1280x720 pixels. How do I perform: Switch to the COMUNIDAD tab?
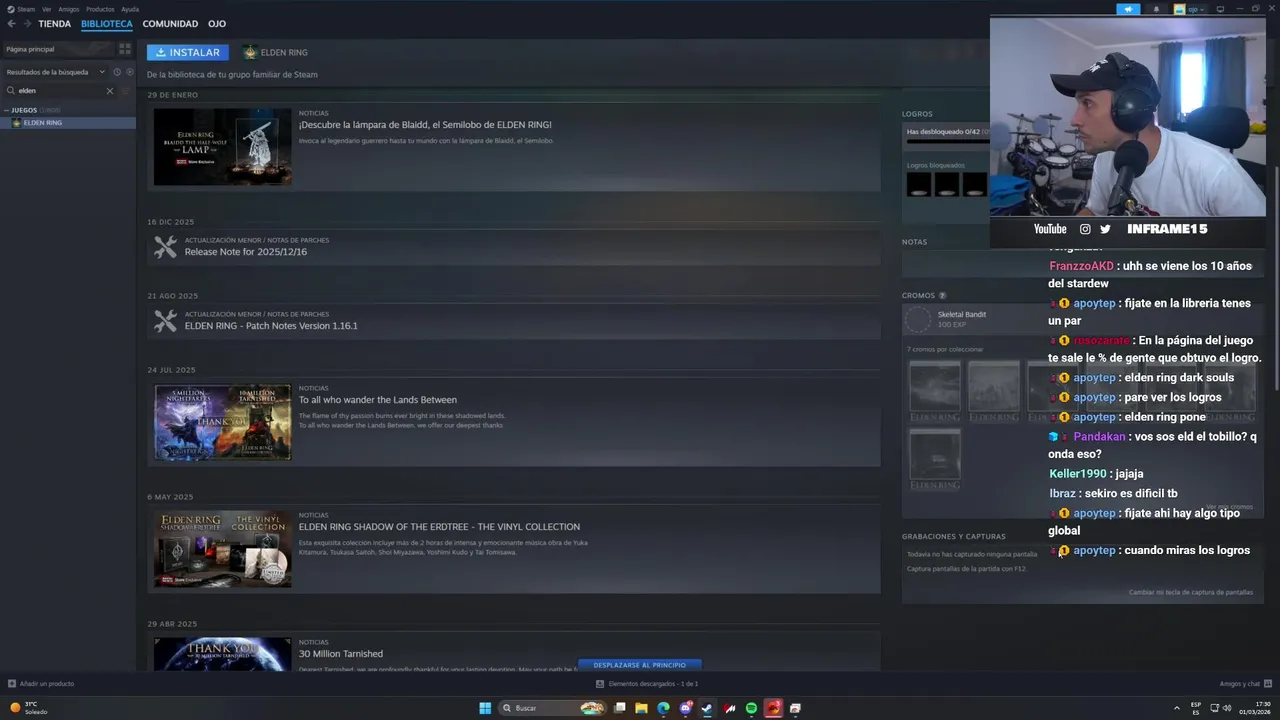click(x=170, y=24)
